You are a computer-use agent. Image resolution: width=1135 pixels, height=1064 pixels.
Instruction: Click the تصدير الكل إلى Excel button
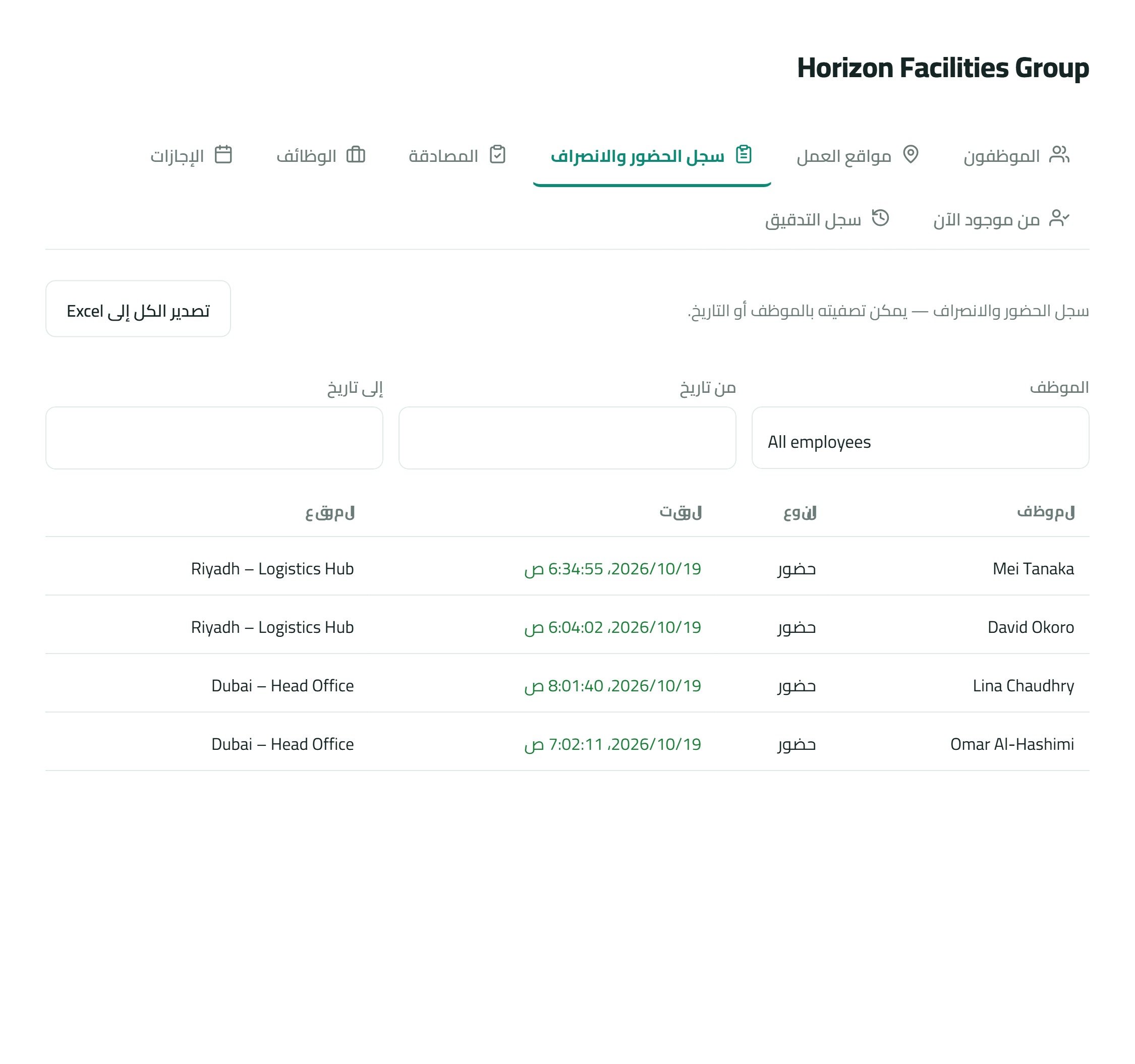point(138,309)
